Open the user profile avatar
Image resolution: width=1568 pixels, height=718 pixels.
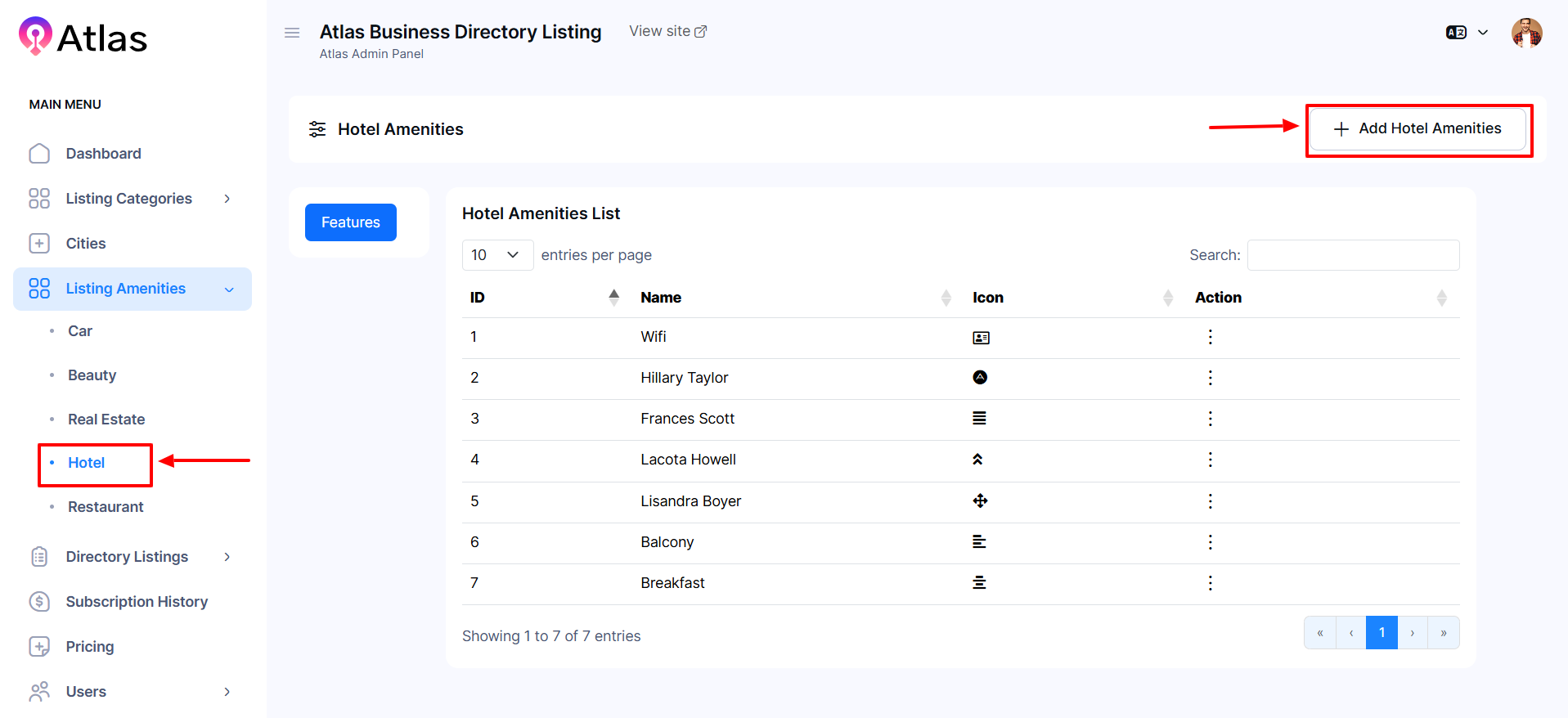(x=1526, y=33)
